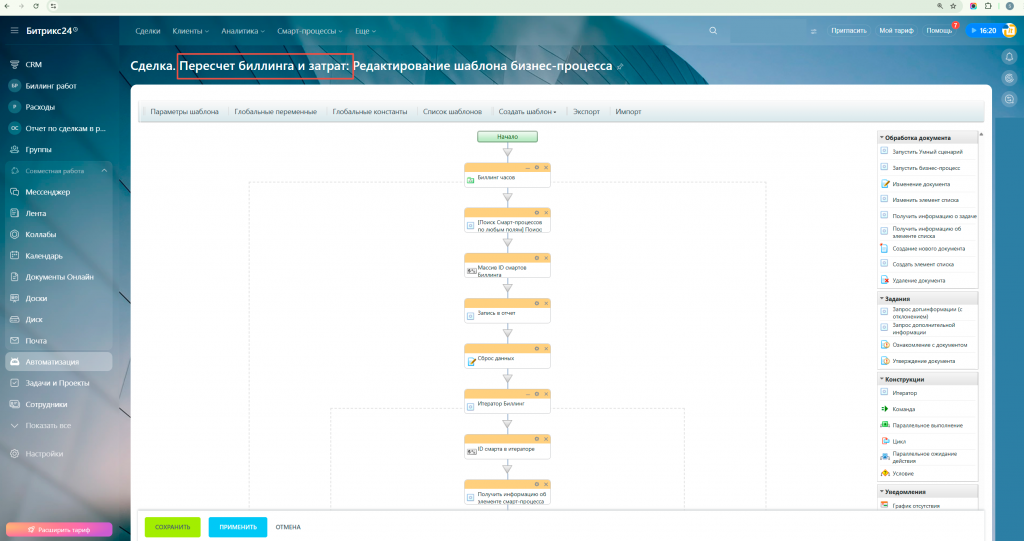1024x541 pixels.
Task: Click the CRM icon in sidebar
Action: tap(14, 65)
